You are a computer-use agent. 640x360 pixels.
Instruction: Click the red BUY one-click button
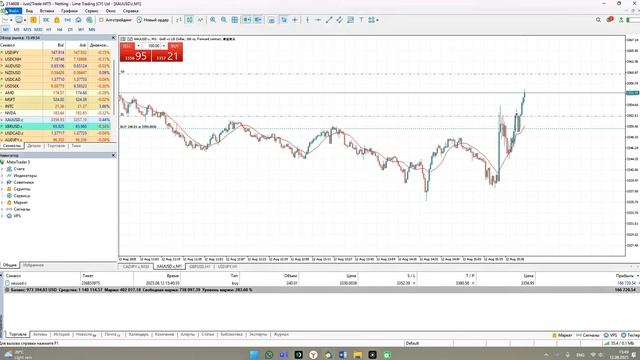(167, 56)
